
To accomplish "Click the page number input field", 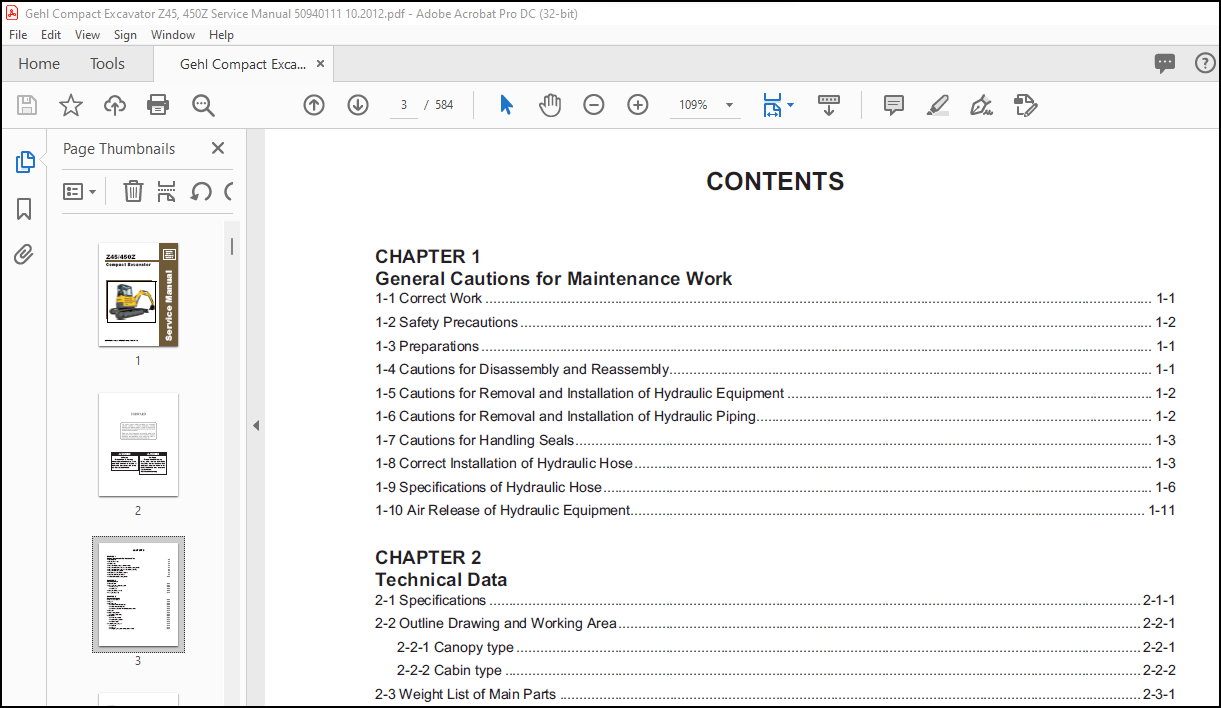I will coord(403,105).
